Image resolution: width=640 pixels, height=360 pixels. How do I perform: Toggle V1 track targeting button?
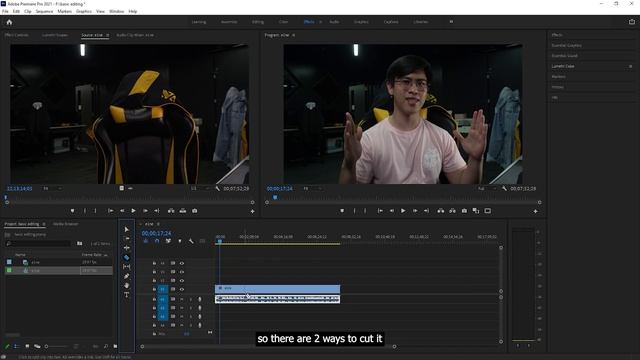point(162,289)
